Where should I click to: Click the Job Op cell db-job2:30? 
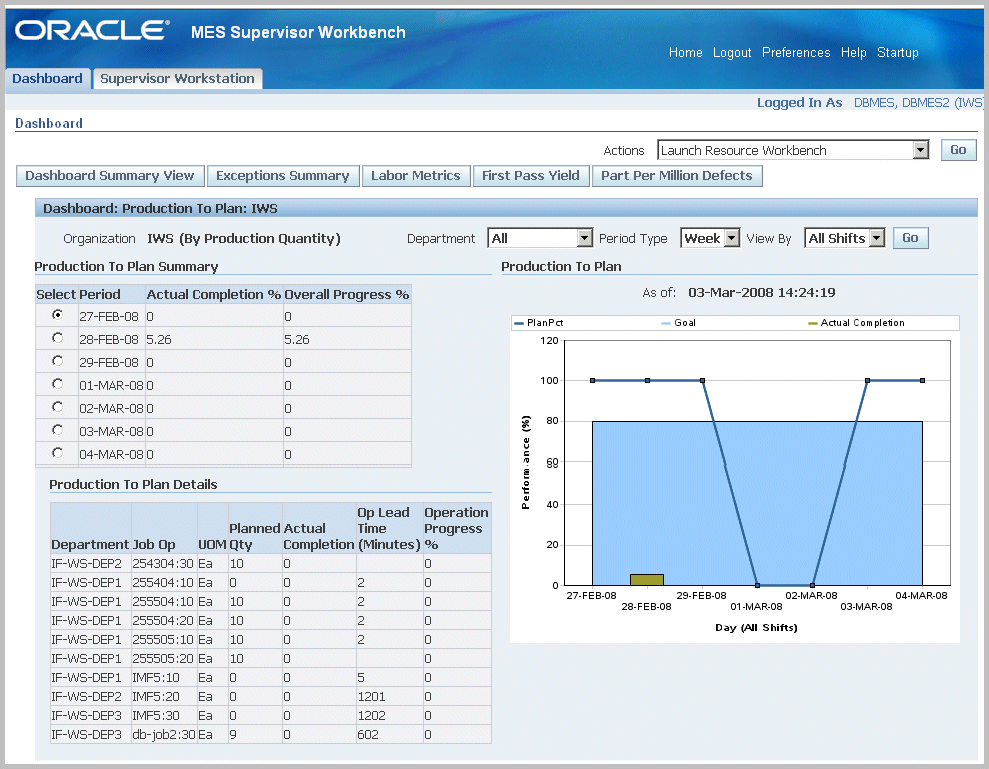[x=164, y=734]
